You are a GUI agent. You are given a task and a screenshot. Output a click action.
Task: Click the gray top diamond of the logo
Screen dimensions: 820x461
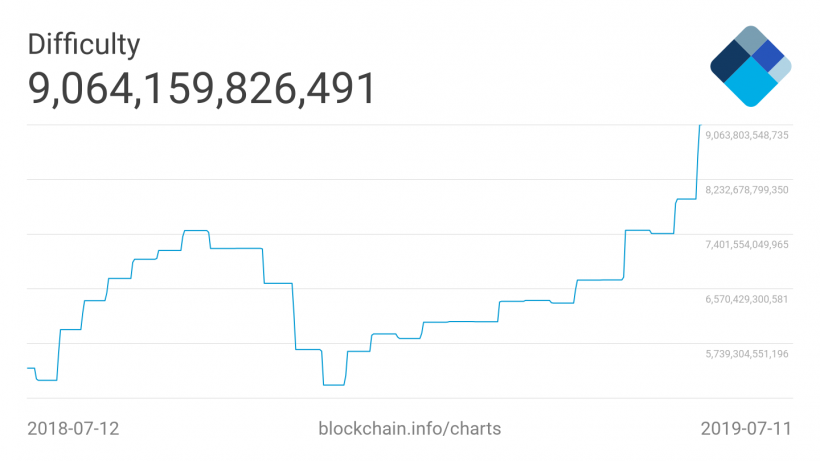[x=750, y=41]
